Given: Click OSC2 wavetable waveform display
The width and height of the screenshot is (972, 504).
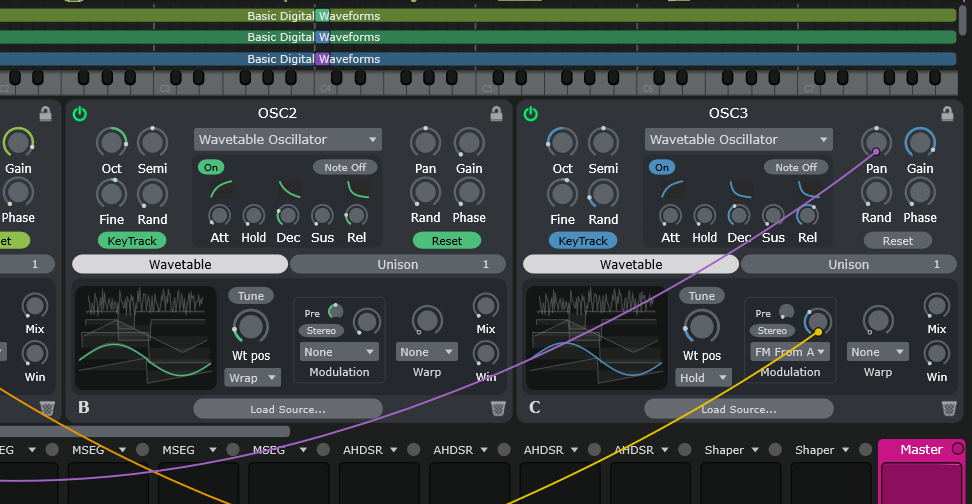Looking at the screenshot, I should click(146, 338).
